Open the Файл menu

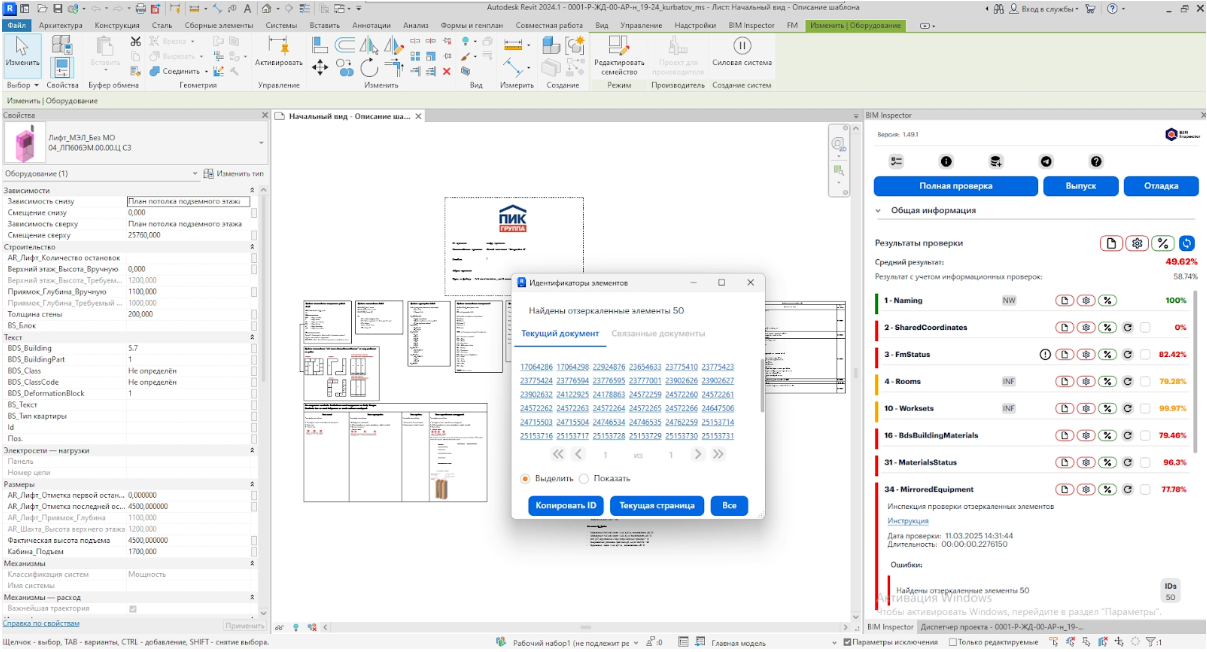click(17, 24)
